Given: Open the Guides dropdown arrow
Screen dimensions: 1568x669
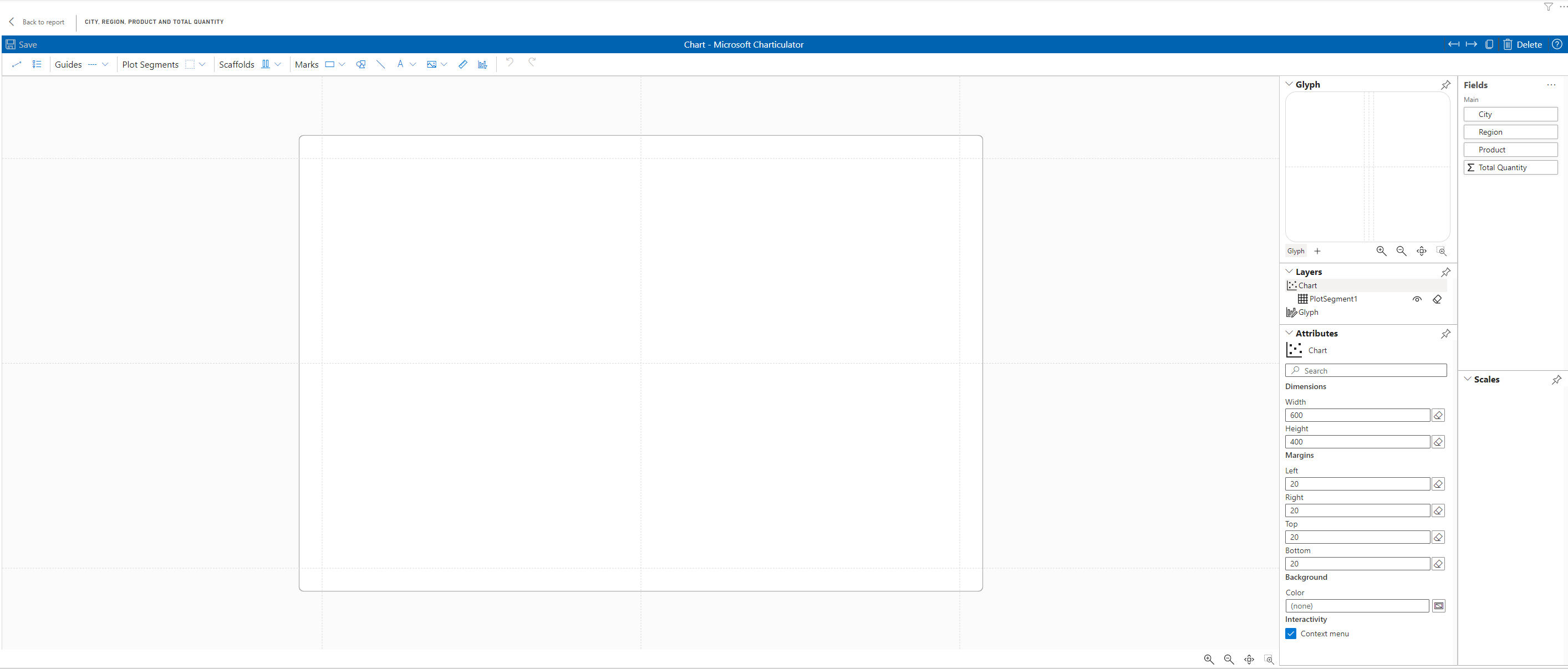Looking at the screenshot, I should point(105,64).
